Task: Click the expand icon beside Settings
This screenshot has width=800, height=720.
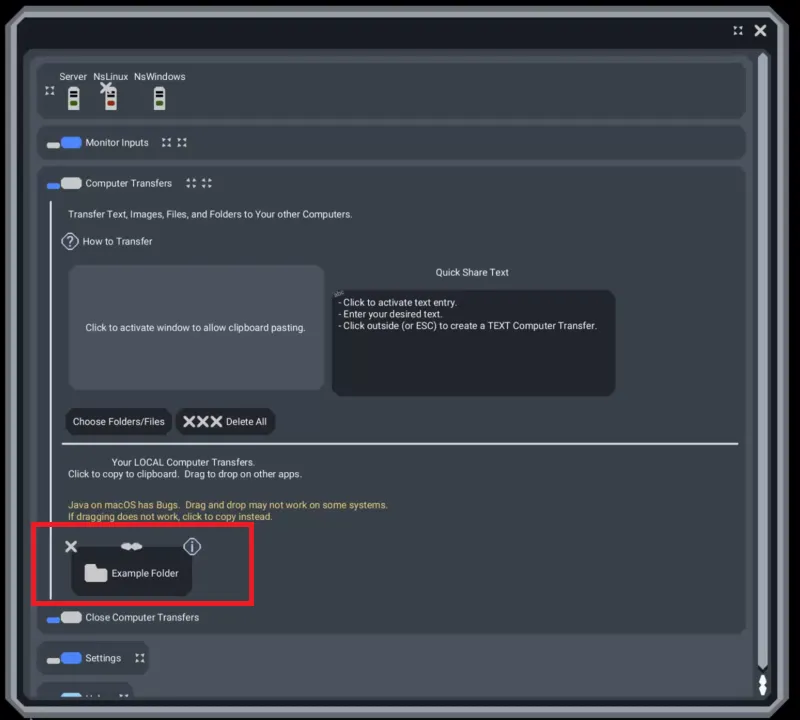Action: 140,658
